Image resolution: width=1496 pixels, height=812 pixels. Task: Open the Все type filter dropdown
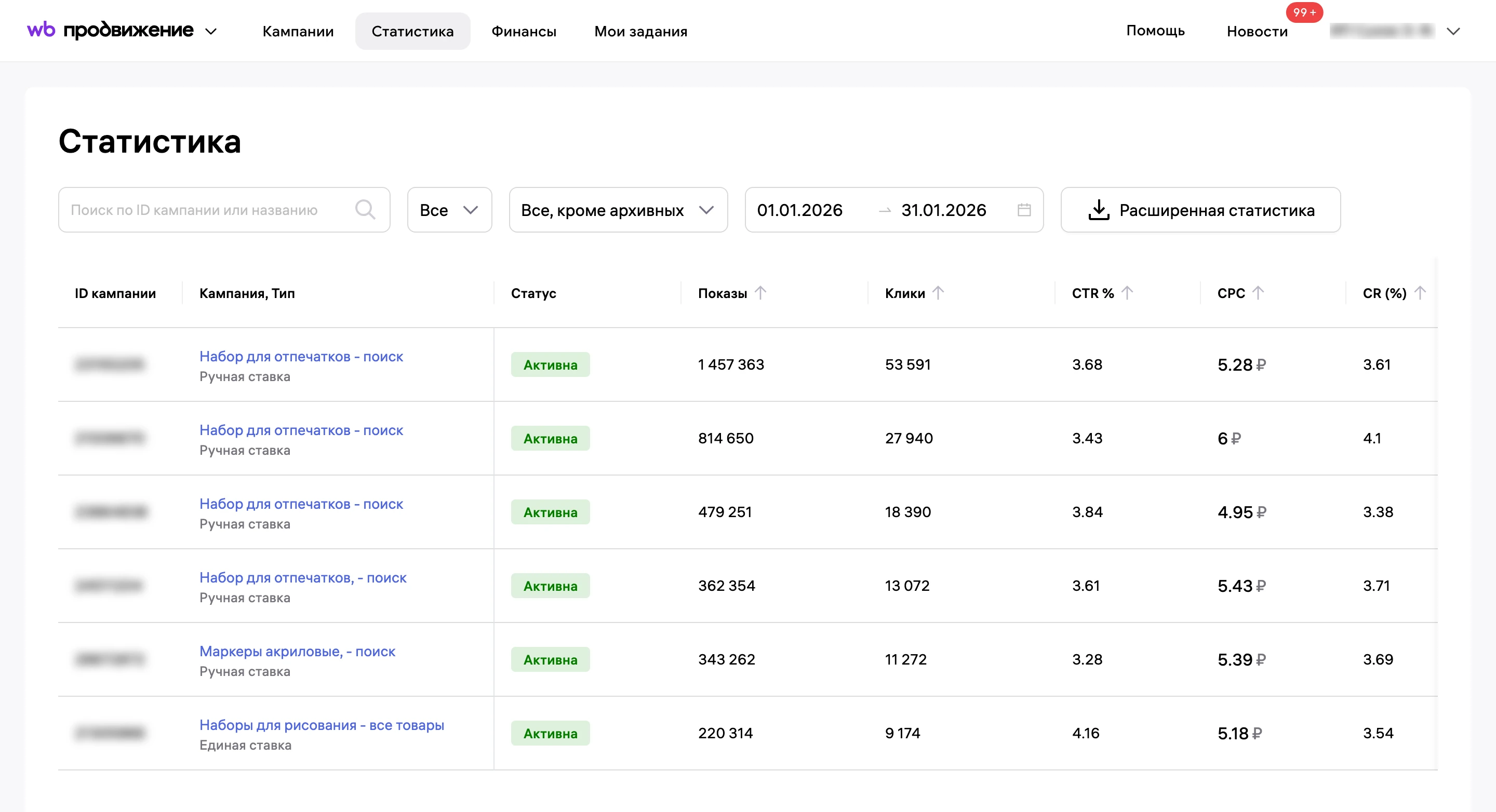click(449, 210)
